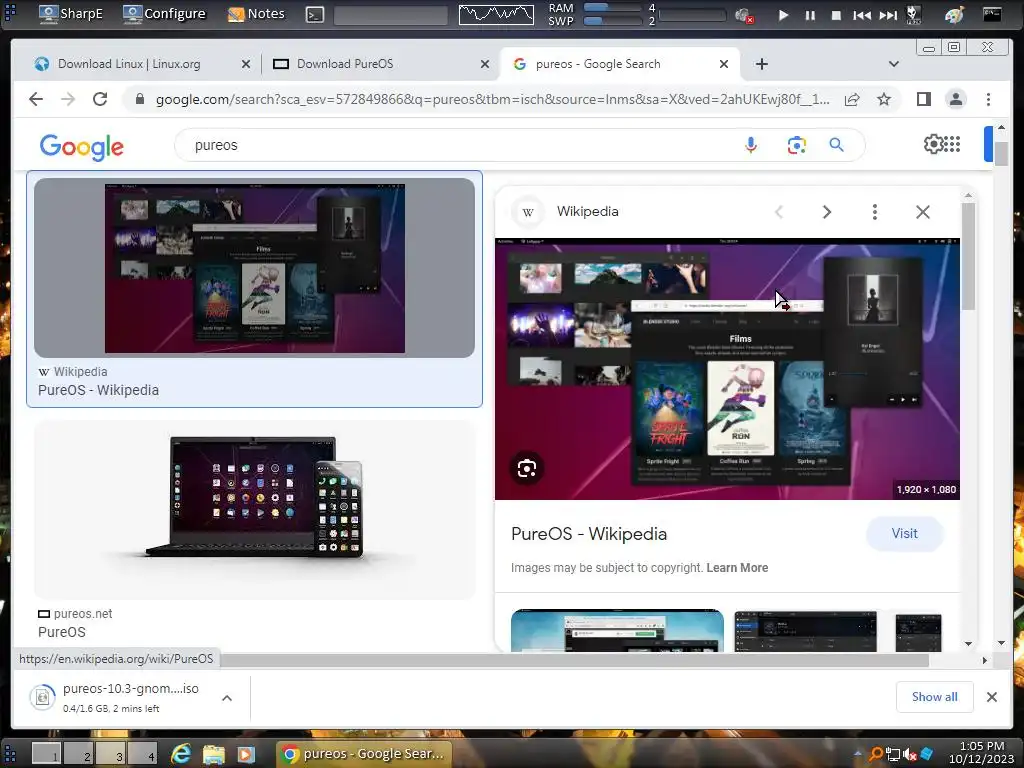Click the horizontal scrollbar thumb
Image resolution: width=1024 pixels, height=768 pixels.
575,660
